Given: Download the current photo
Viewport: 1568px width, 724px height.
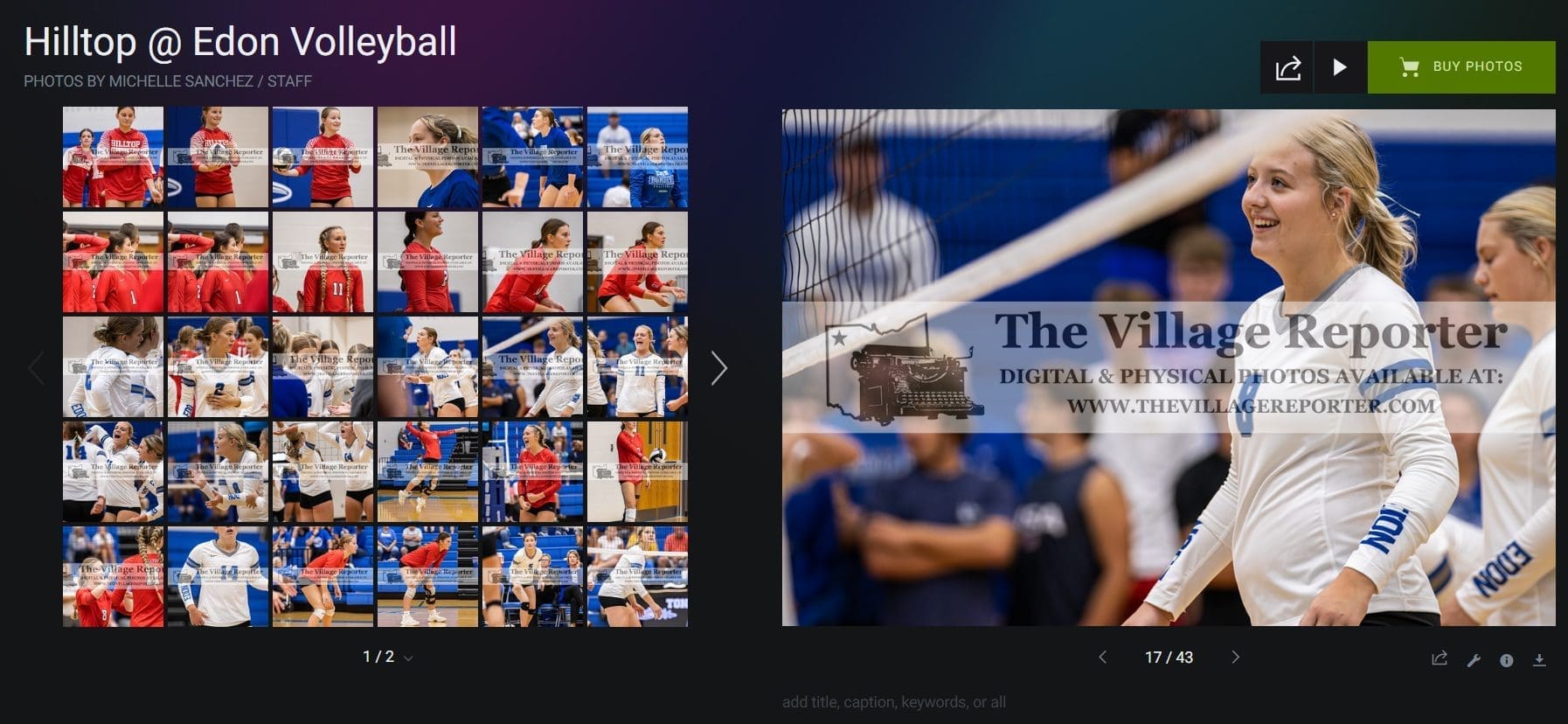Looking at the screenshot, I should [x=1539, y=660].
